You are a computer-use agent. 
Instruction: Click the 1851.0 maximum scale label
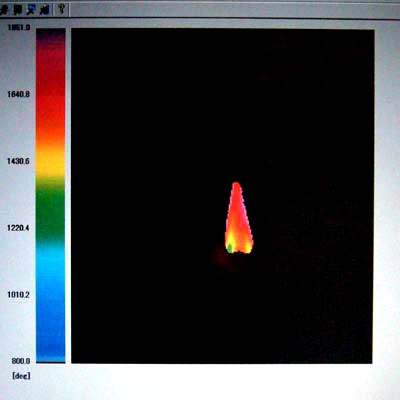coord(19,27)
